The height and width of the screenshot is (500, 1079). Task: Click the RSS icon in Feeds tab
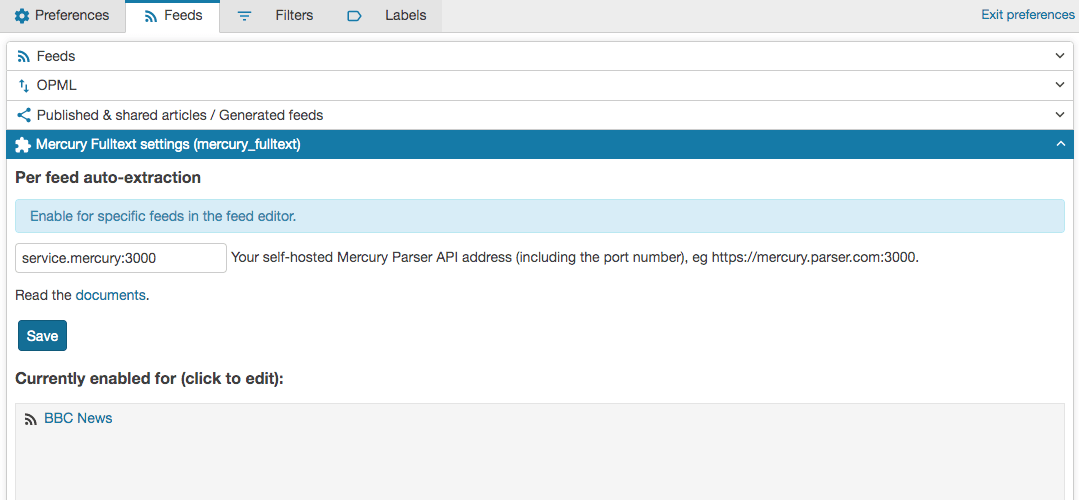point(151,16)
